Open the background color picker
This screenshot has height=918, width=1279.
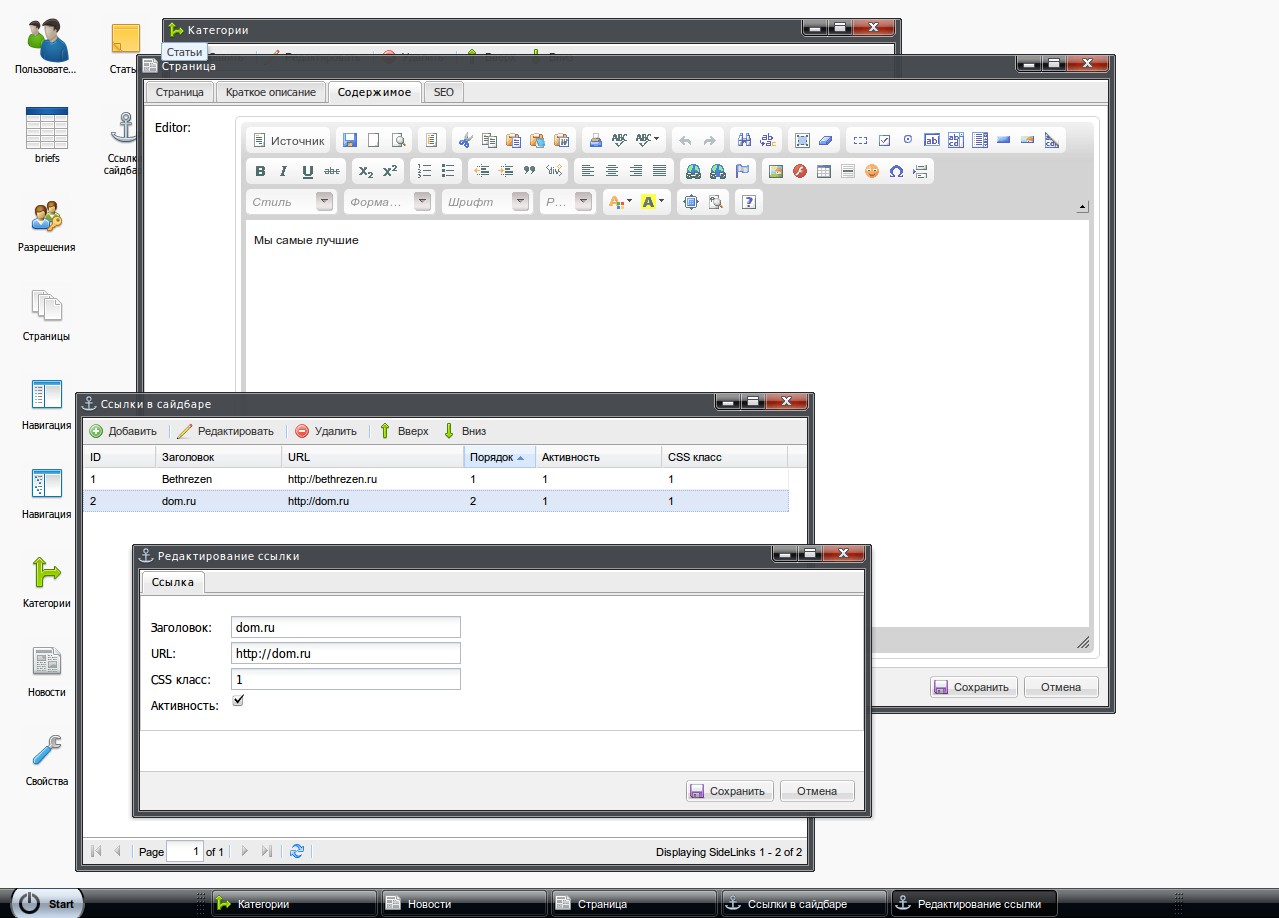(653, 202)
